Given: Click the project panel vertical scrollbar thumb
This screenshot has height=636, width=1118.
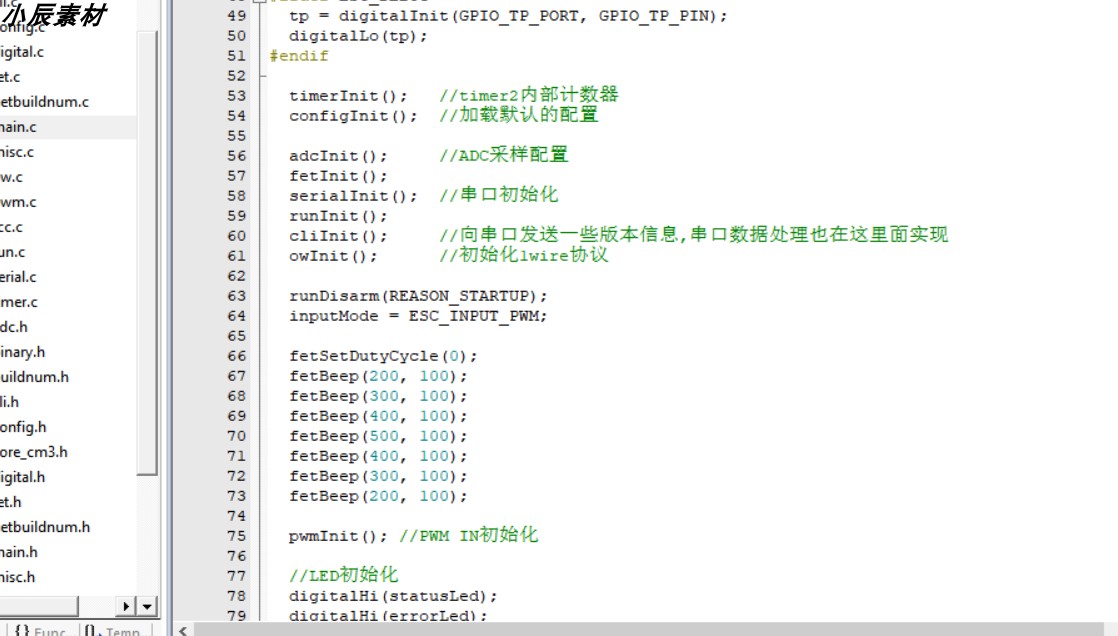Looking at the screenshot, I should click(147, 252).
